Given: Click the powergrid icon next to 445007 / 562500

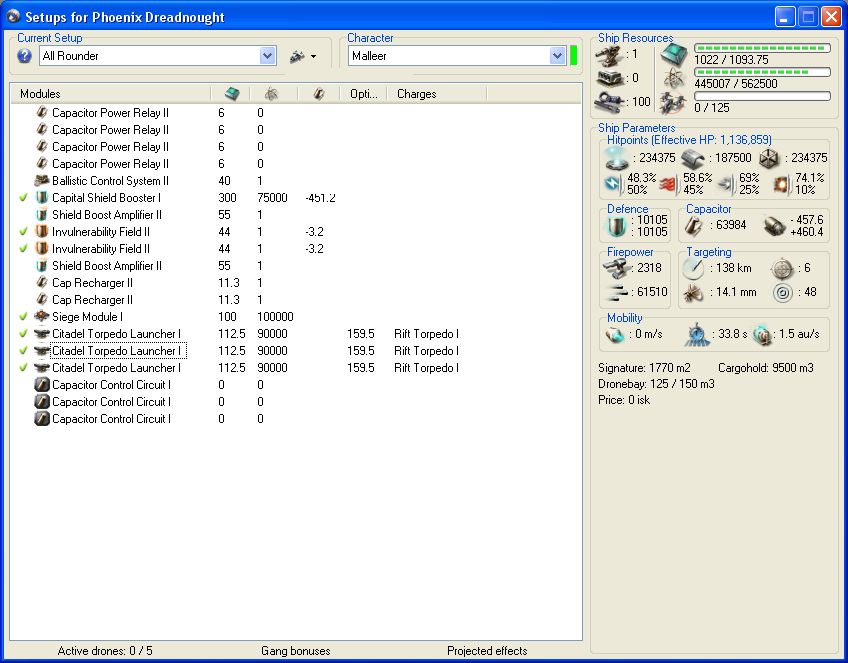Looking at the screenshot, I should 674,78.
